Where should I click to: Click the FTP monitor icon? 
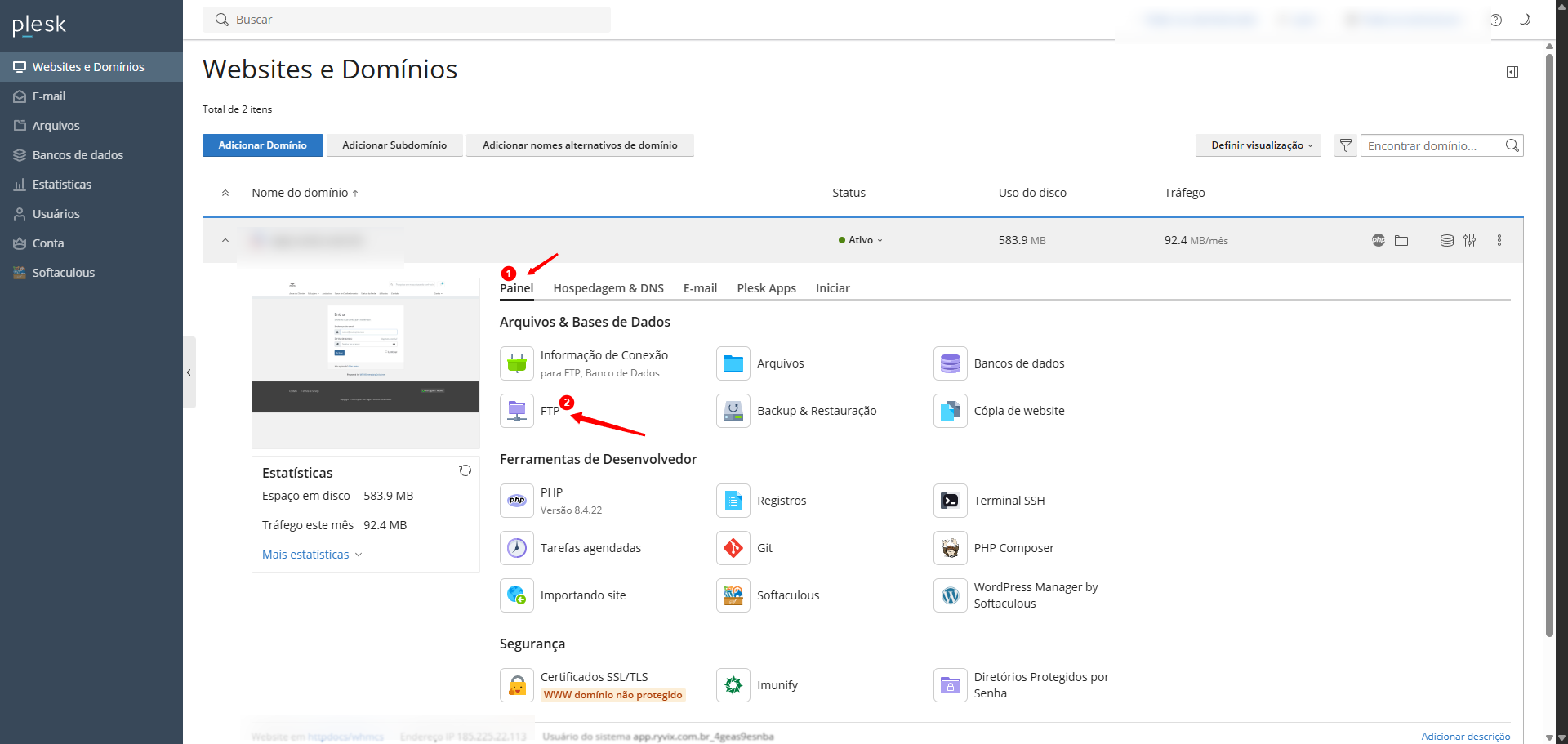click(517, 411)
